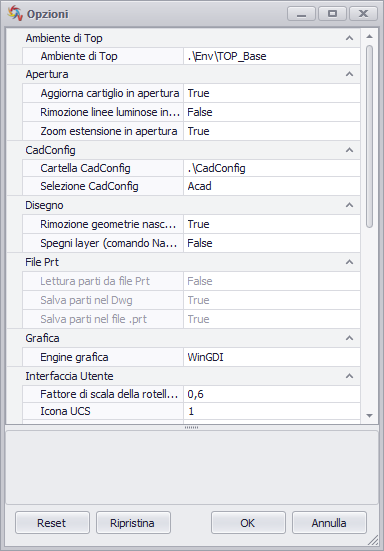Edit the Ambiente di Top path field

pyautogui.click(x=272, y=56)
